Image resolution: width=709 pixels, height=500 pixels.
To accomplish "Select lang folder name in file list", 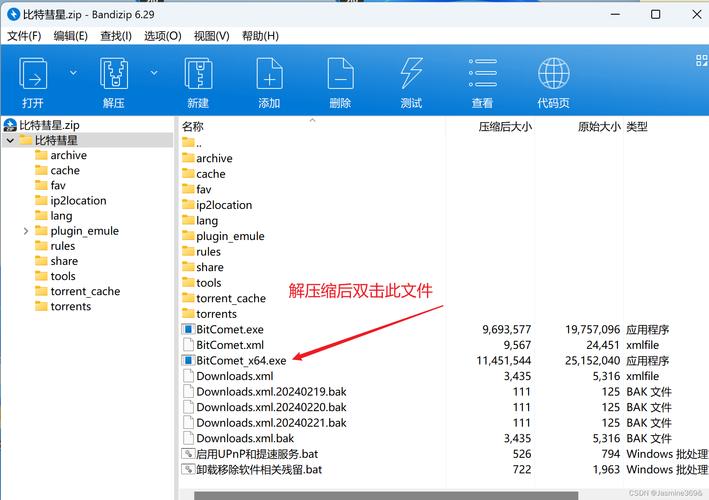I will 207,221.
